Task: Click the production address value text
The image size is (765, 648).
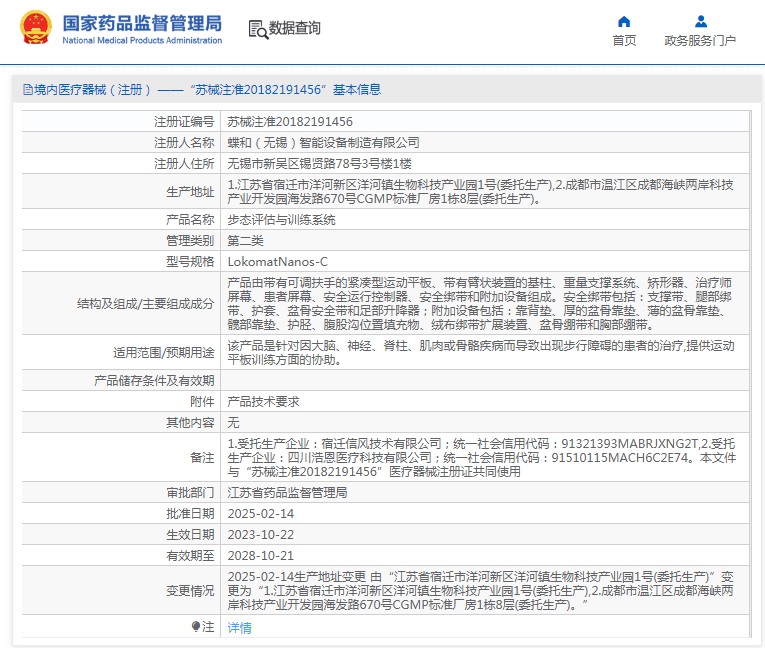Action: [481, 192]
